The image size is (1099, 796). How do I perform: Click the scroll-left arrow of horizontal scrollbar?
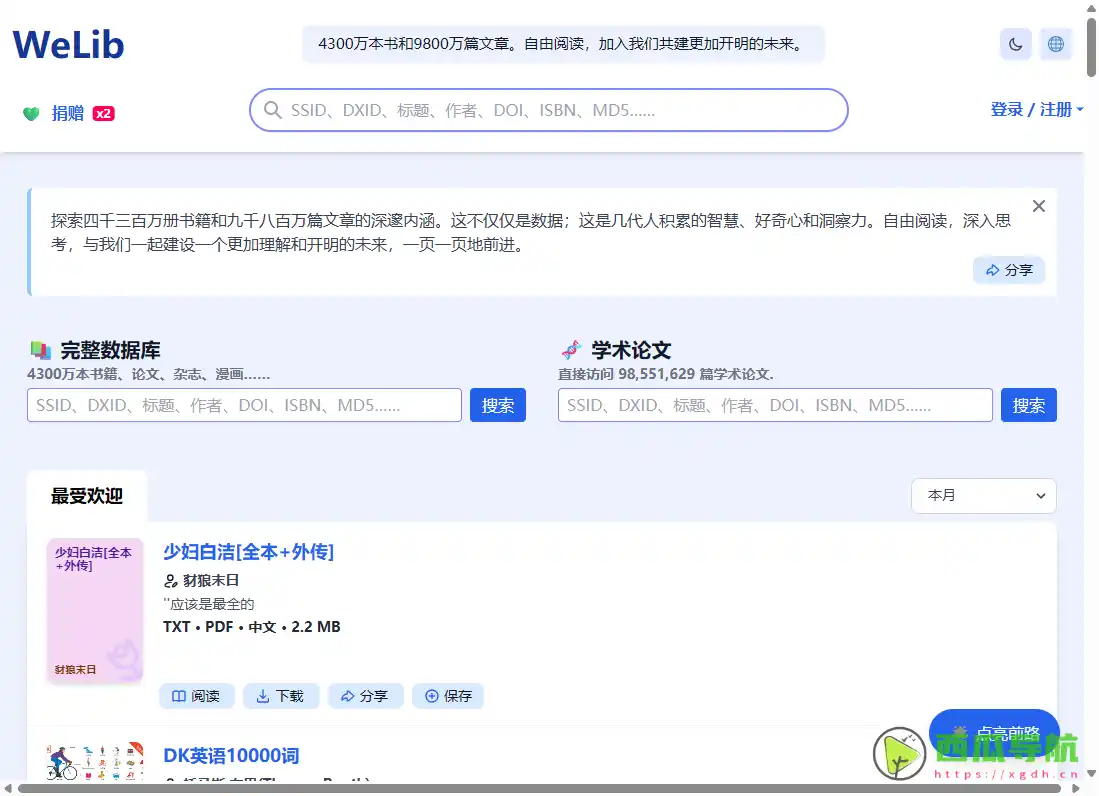click(x=8, y=789)
